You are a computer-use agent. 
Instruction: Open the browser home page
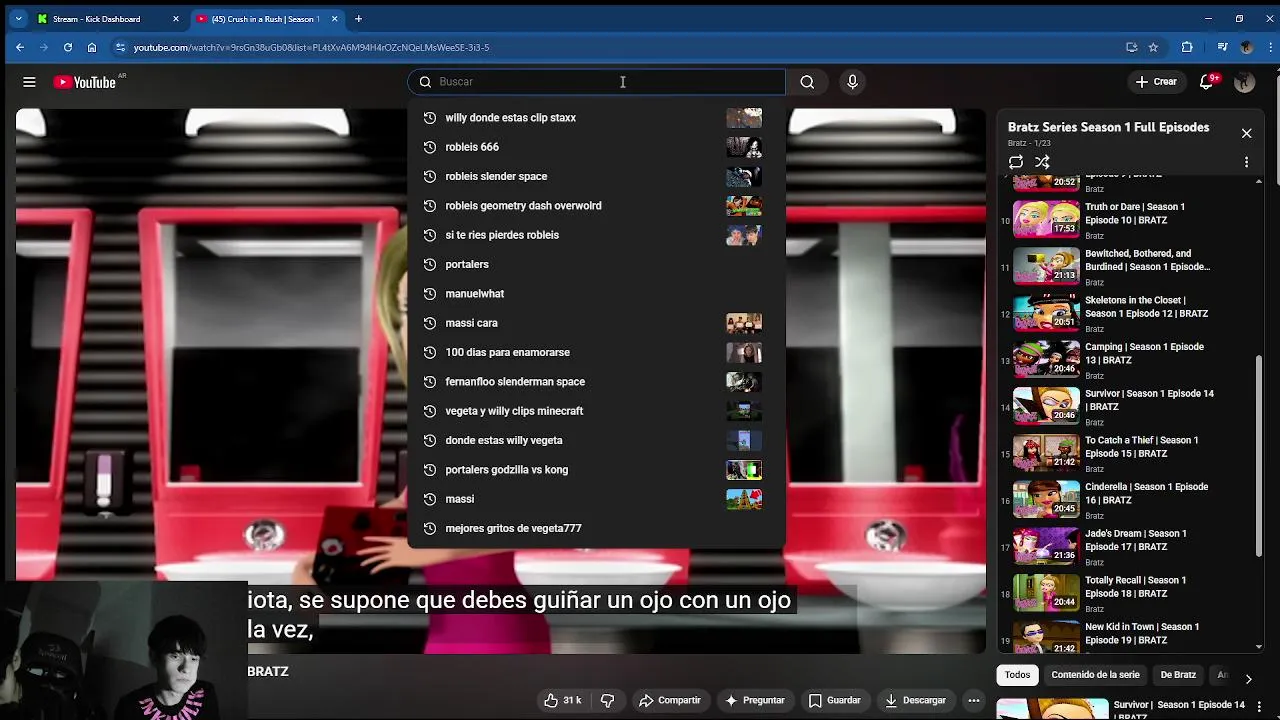[92, 47]
